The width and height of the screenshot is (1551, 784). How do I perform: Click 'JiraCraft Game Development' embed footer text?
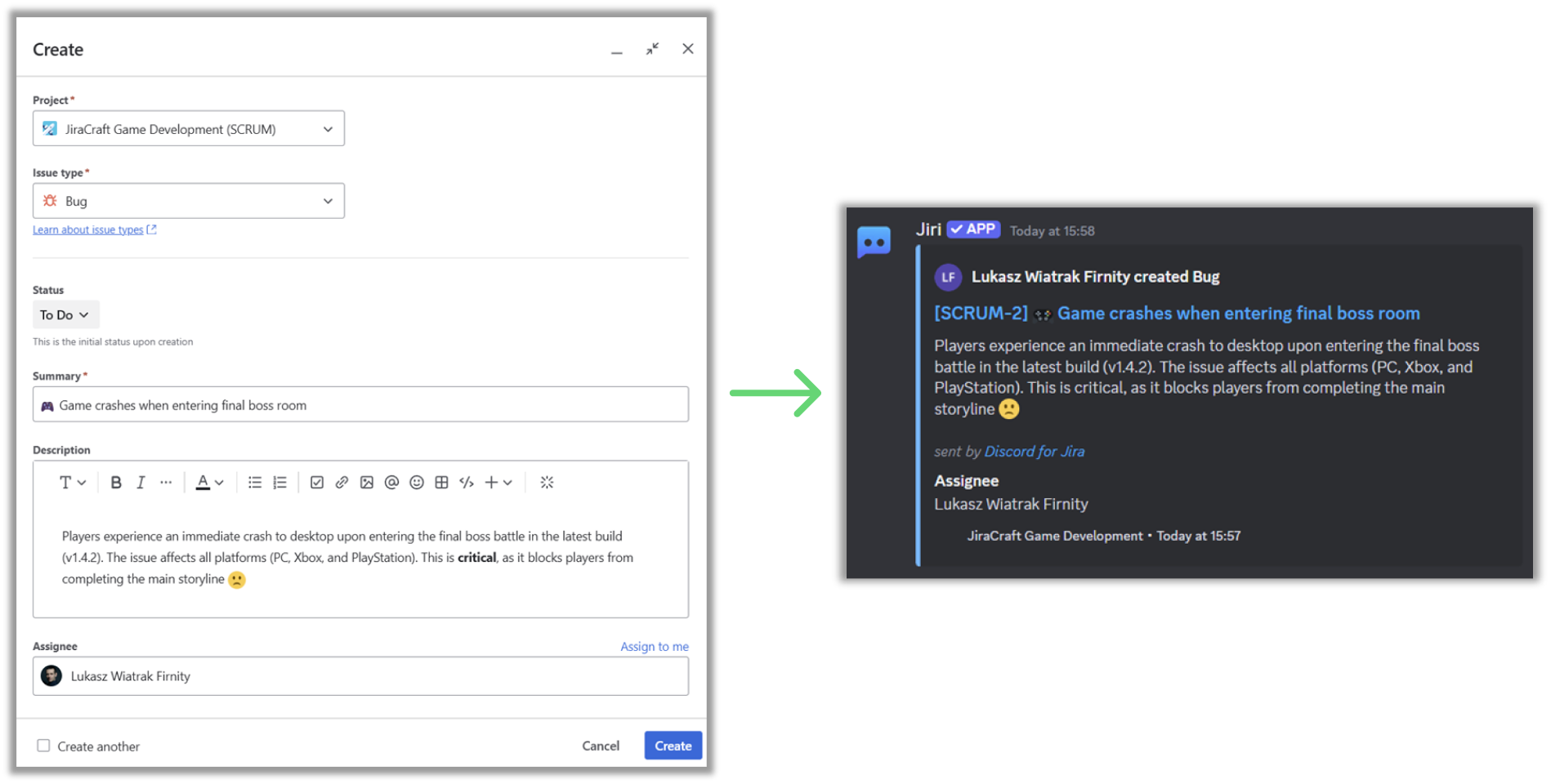pos(1055,537)
